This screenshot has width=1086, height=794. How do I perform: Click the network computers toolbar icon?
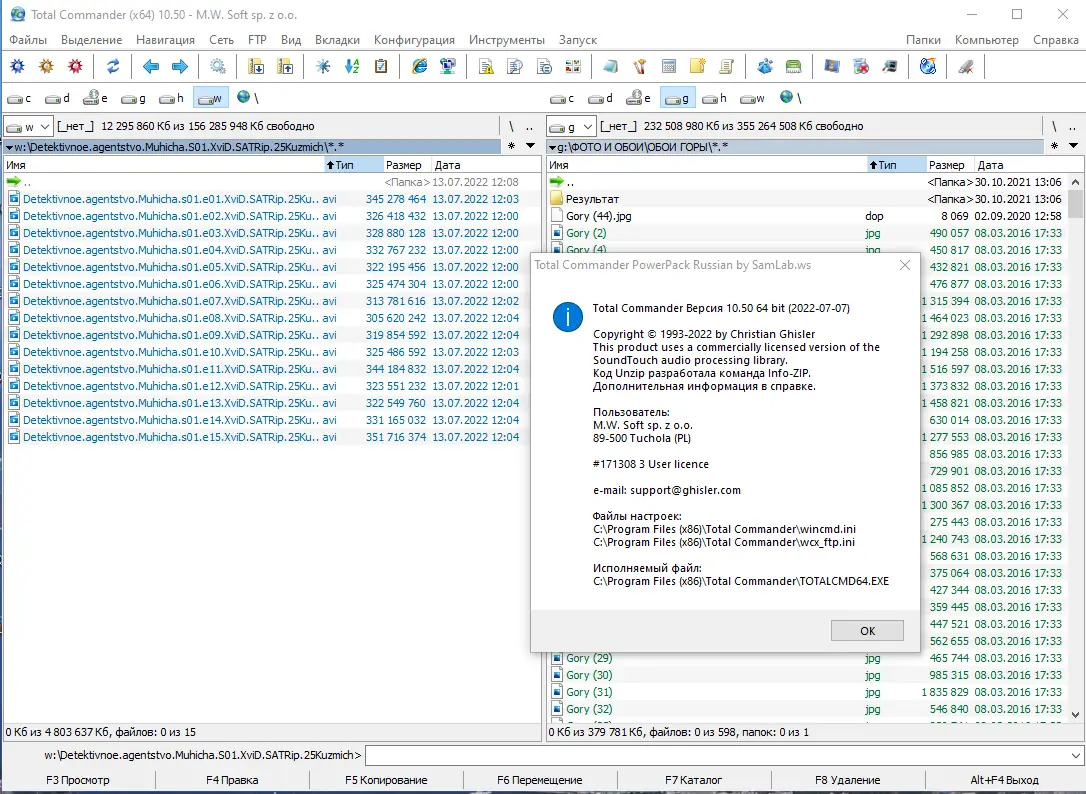pos(448,67)
